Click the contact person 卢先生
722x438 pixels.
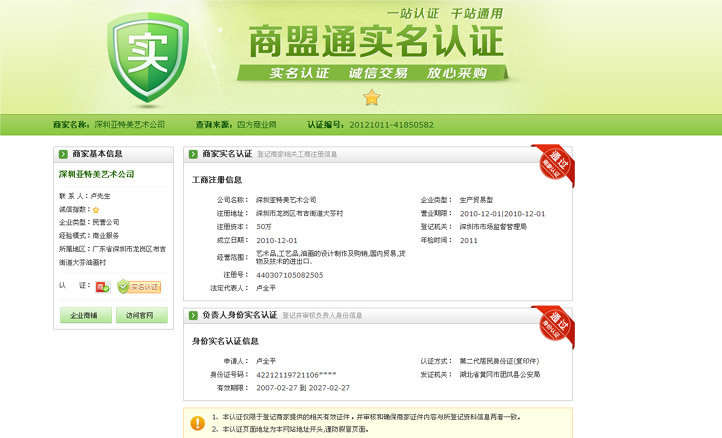click(x=100, y=196)
